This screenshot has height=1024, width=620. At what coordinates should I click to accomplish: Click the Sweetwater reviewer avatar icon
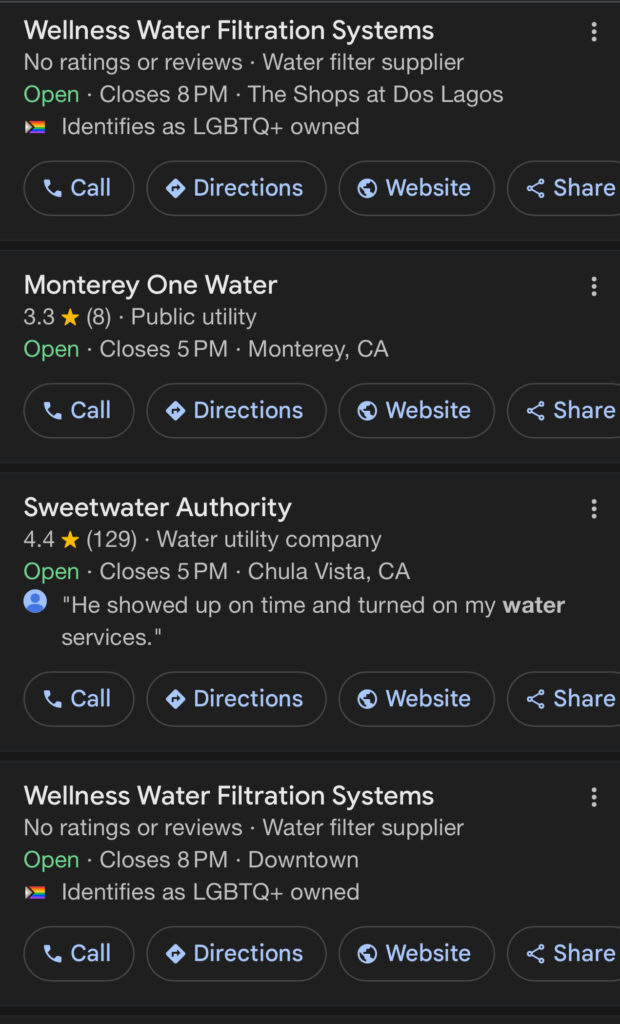pyautogui.click(x=35, y=602)
